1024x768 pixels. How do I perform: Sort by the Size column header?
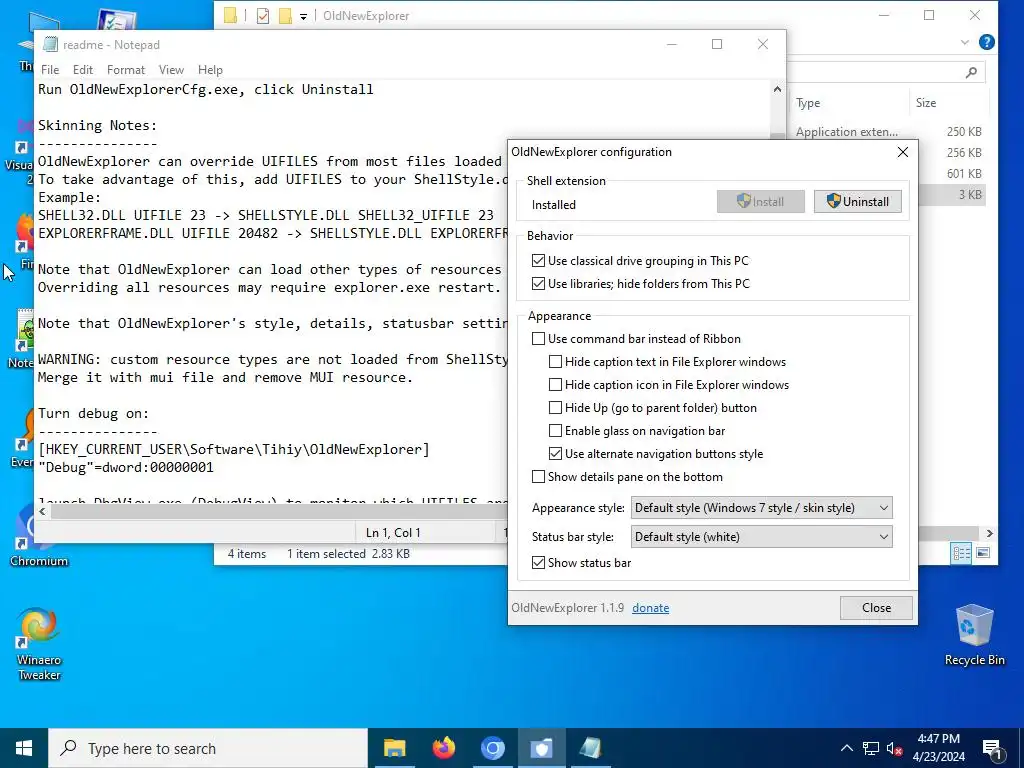coord(948,103)
